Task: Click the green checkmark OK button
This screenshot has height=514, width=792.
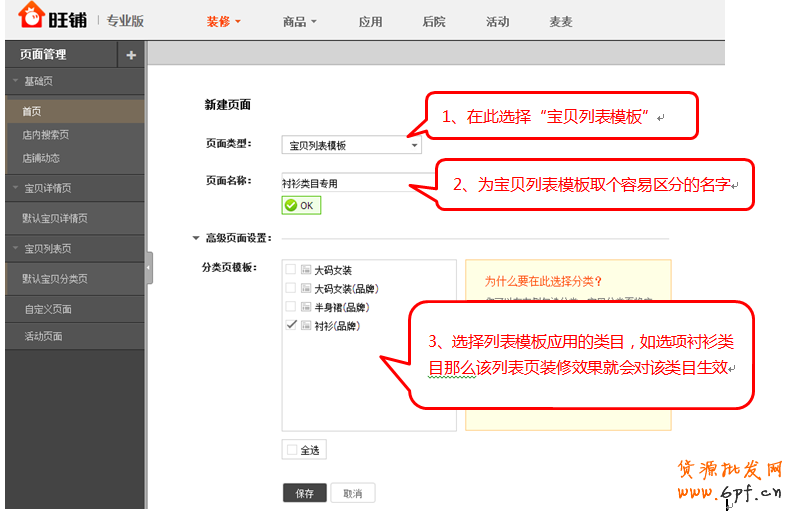Action: (301, 205)
